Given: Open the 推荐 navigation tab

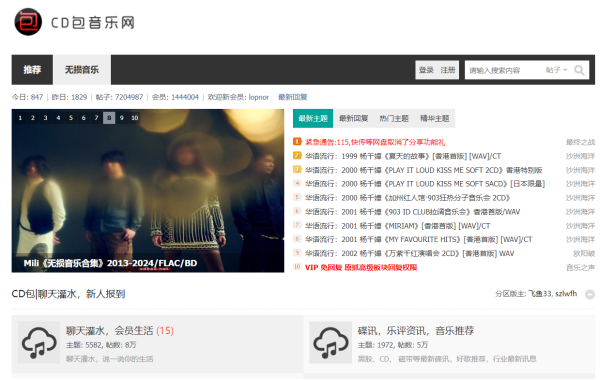Looking at the screenshot, I should [x=32, y=70].
